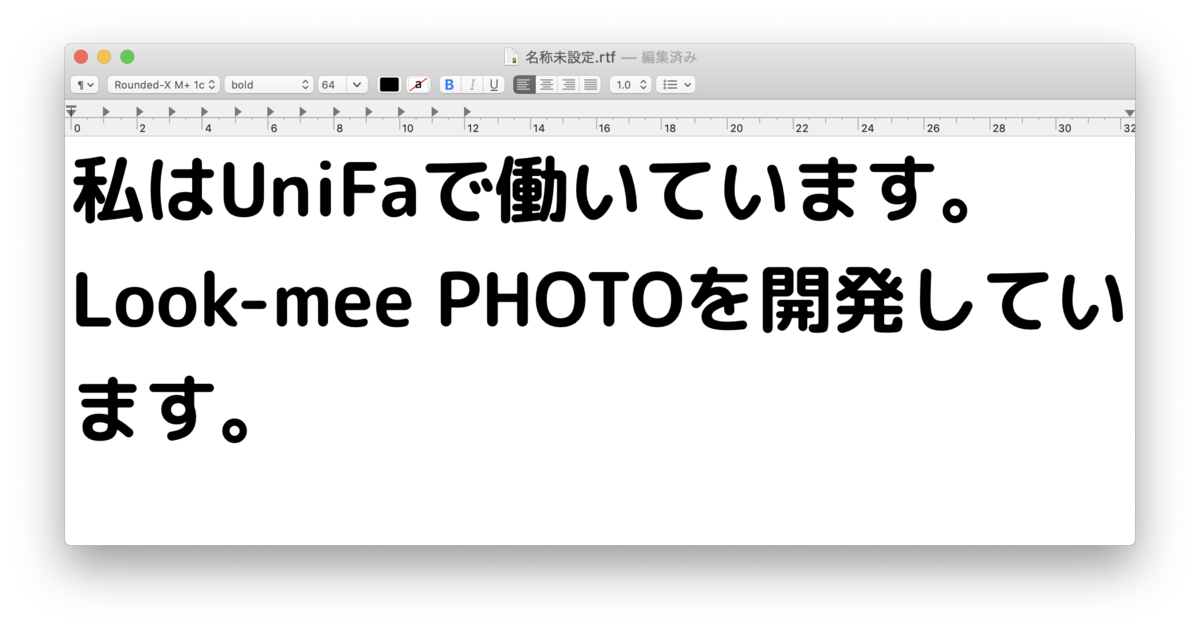
Task: Toggle left alignment in the alignment group
Action: tap(524, 84)
